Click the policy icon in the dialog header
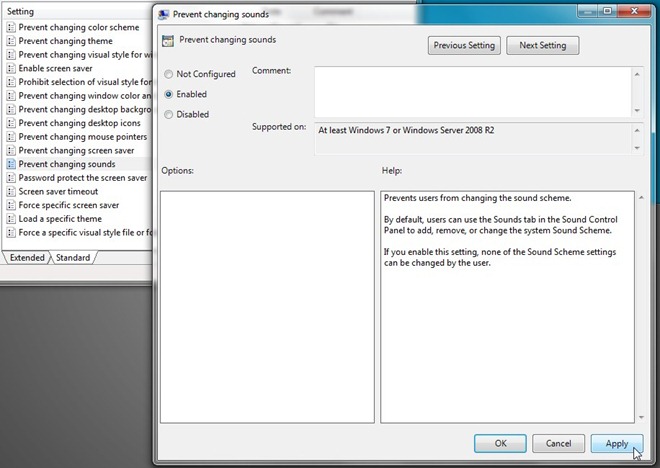 click(168, 41)
